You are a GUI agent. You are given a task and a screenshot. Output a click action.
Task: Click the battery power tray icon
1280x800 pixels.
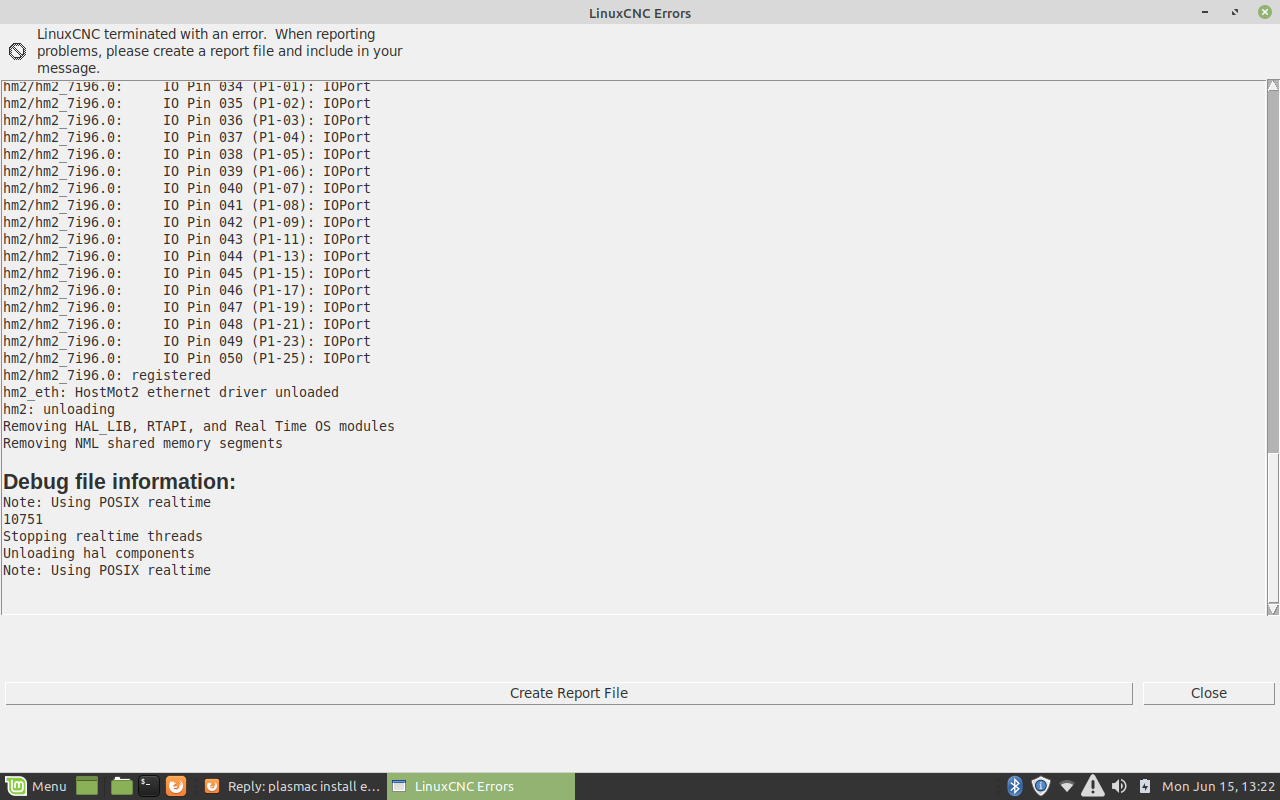(1145, 786)
